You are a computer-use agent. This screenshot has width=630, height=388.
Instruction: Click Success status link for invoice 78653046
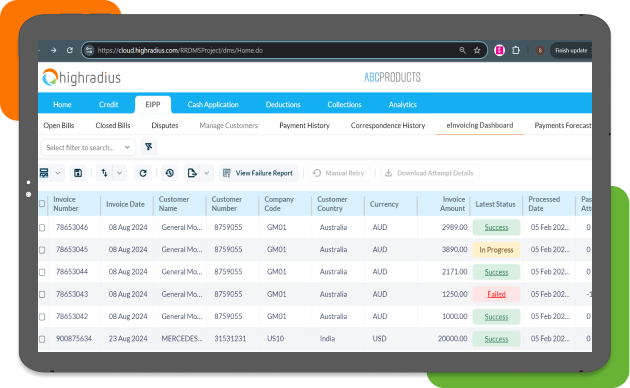tap(496, 227)
